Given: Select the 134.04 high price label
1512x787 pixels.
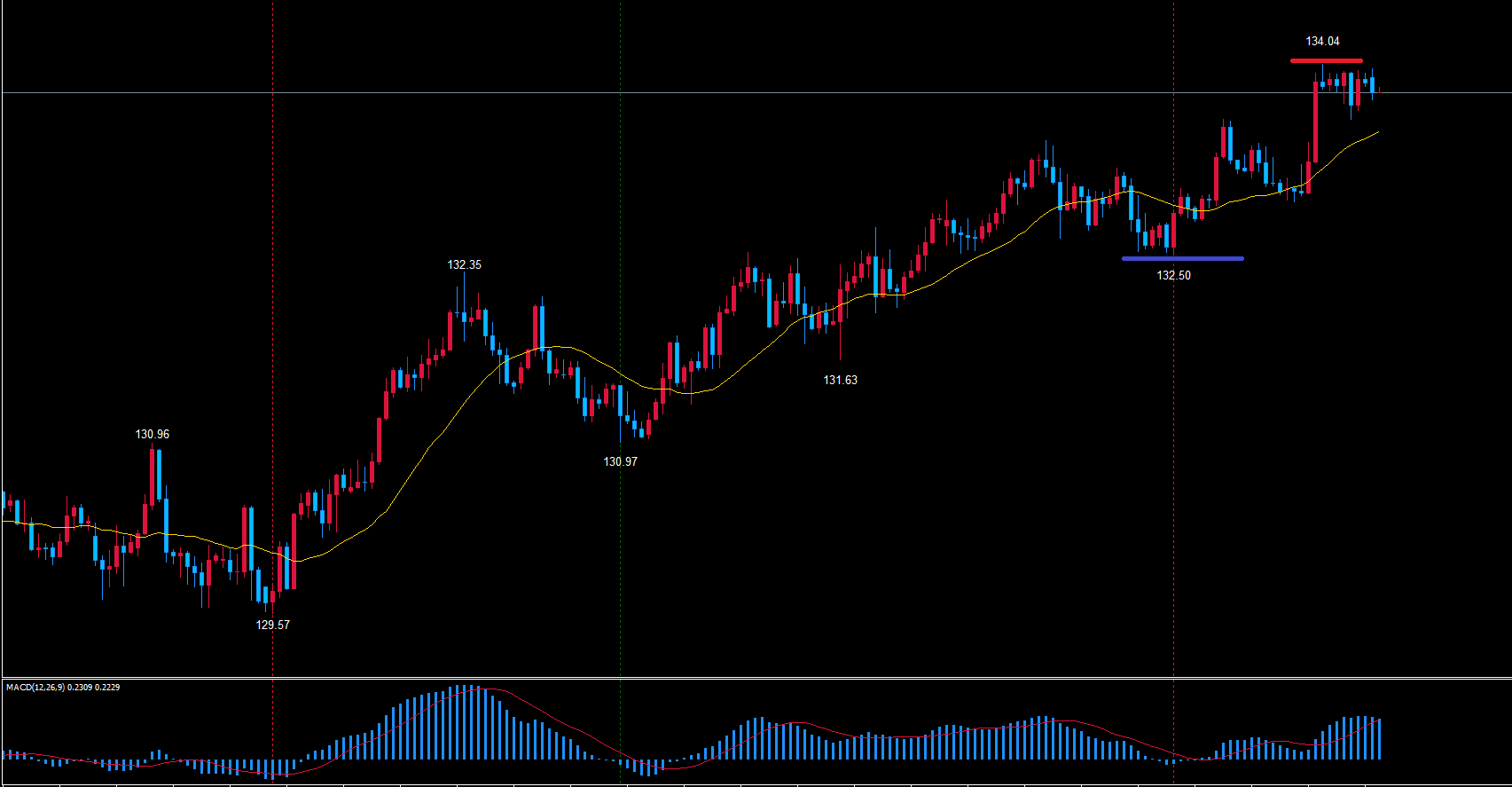Looking at the screenshot, I should click(x=1322, y=42).
